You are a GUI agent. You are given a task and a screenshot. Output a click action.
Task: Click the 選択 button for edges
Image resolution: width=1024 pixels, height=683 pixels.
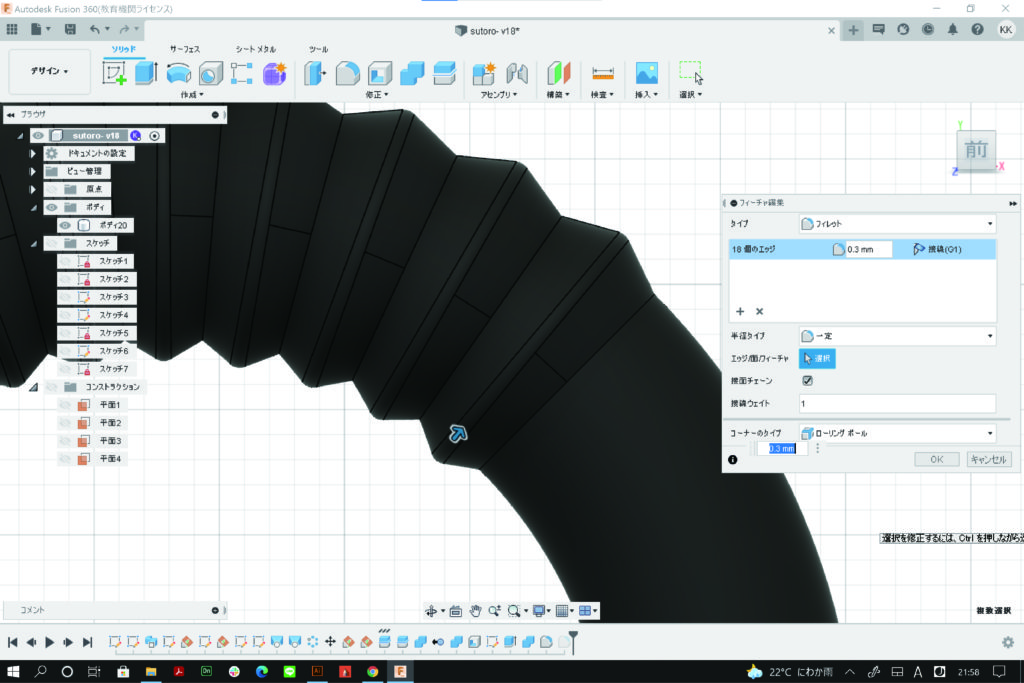coord(817,358)
